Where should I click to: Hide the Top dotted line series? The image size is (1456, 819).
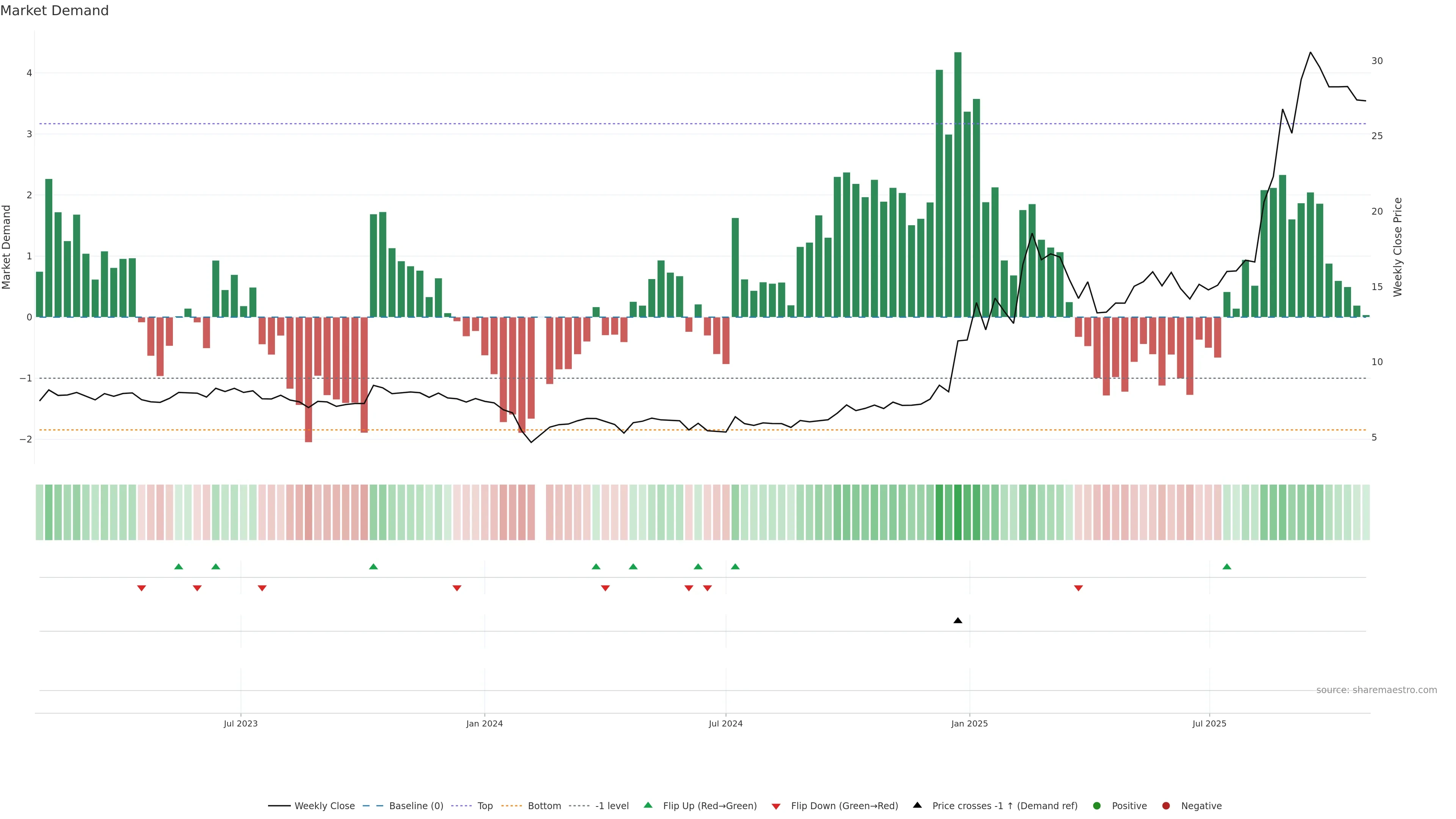tap(485, 806)
